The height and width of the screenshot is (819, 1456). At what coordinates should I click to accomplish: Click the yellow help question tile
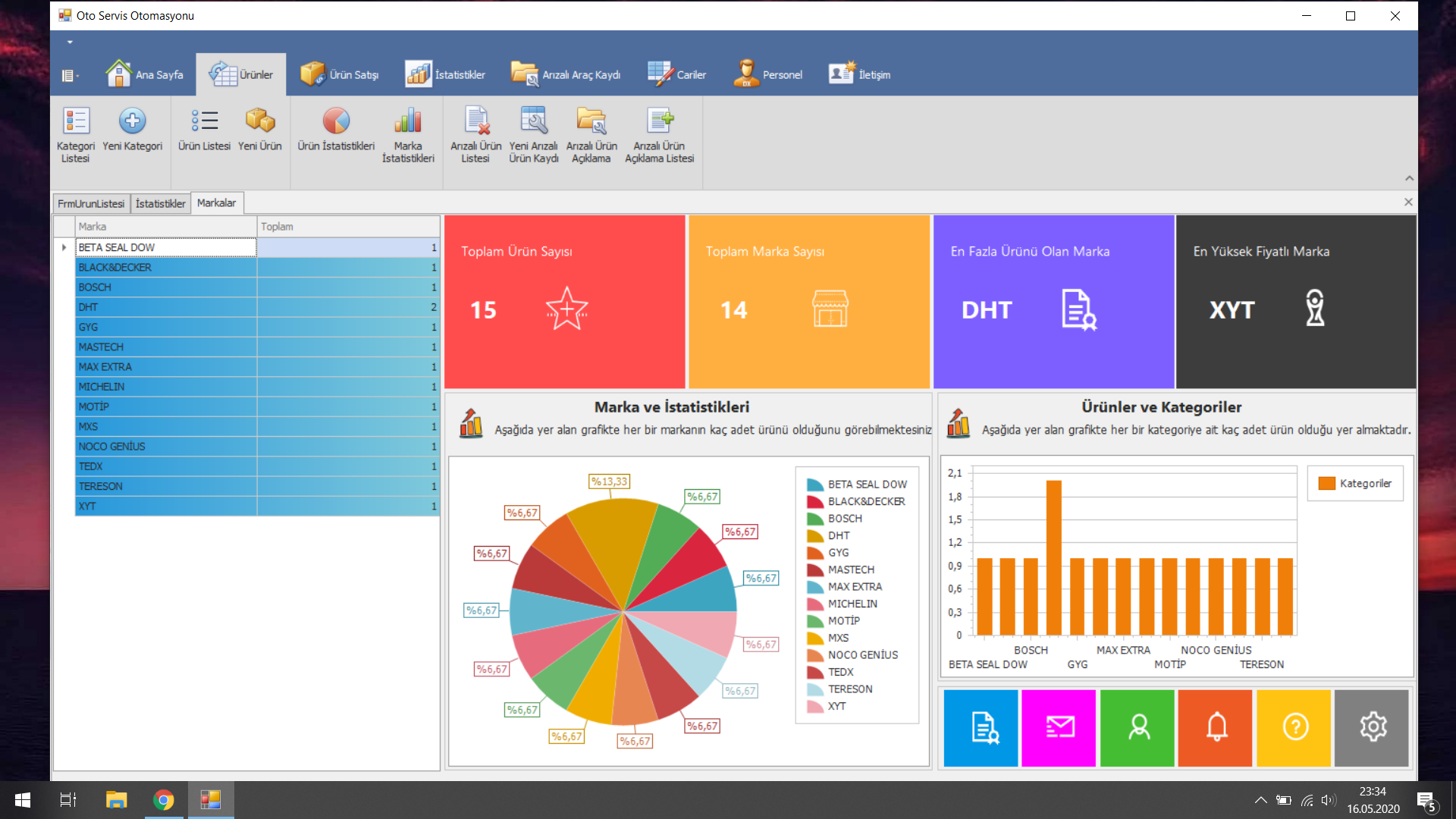[1294, 727]
